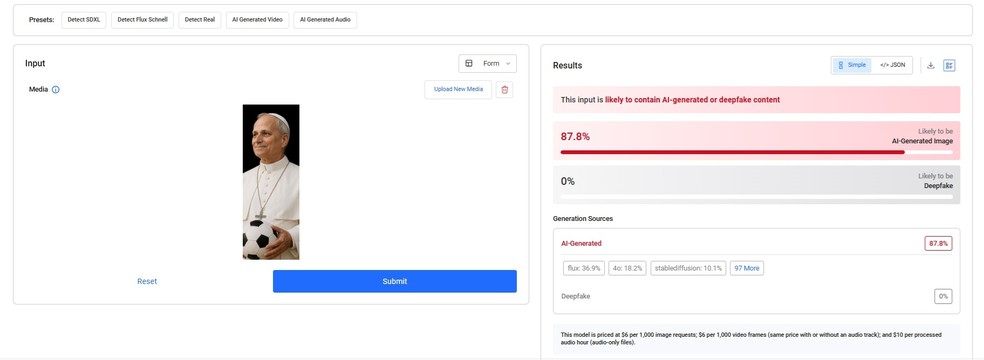The image size is (984, 360).
Task: Click the flux: 36.9% source tag
Action: pos(584,268)
